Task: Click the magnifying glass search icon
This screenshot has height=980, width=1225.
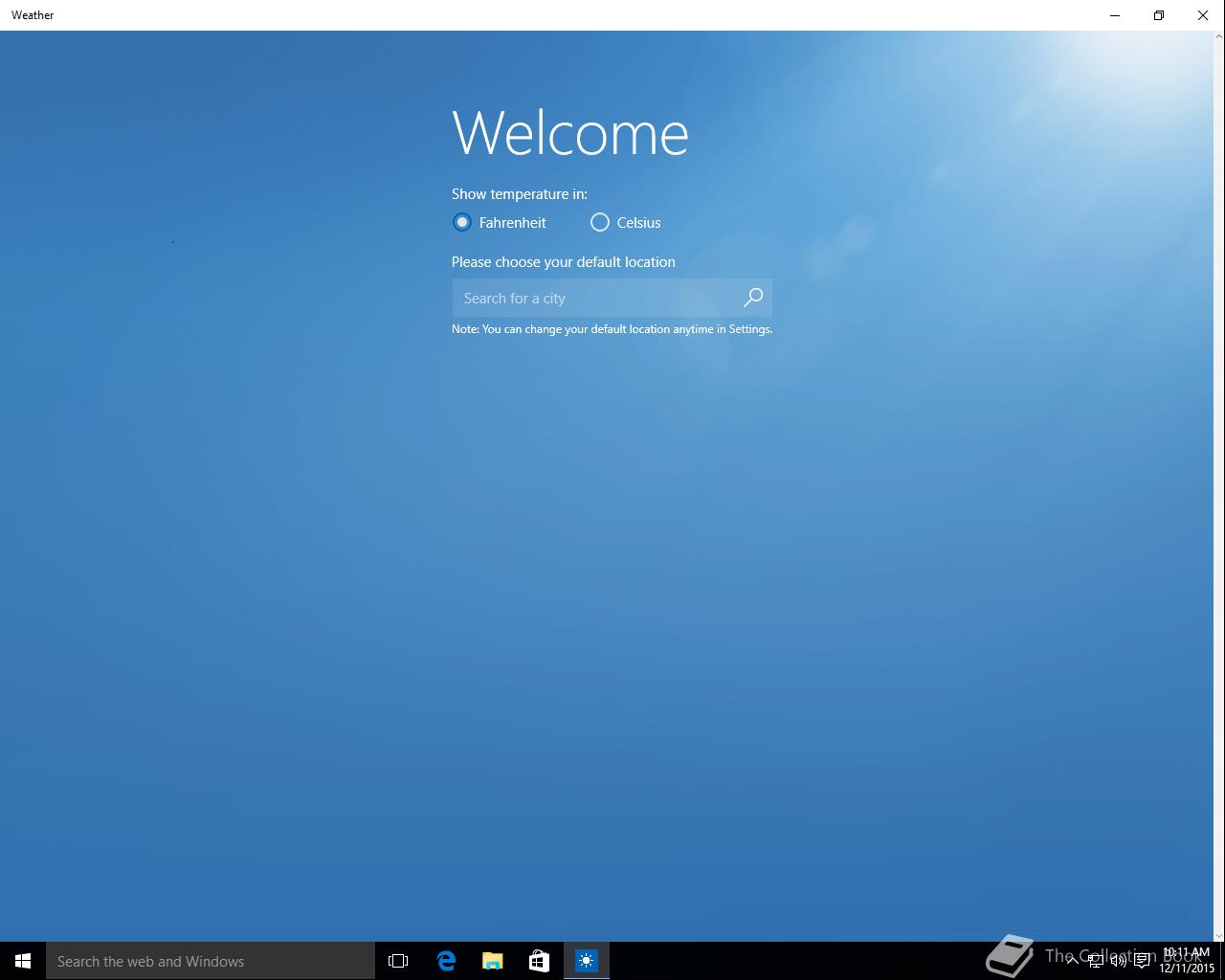Action: (x=753, y=298)
